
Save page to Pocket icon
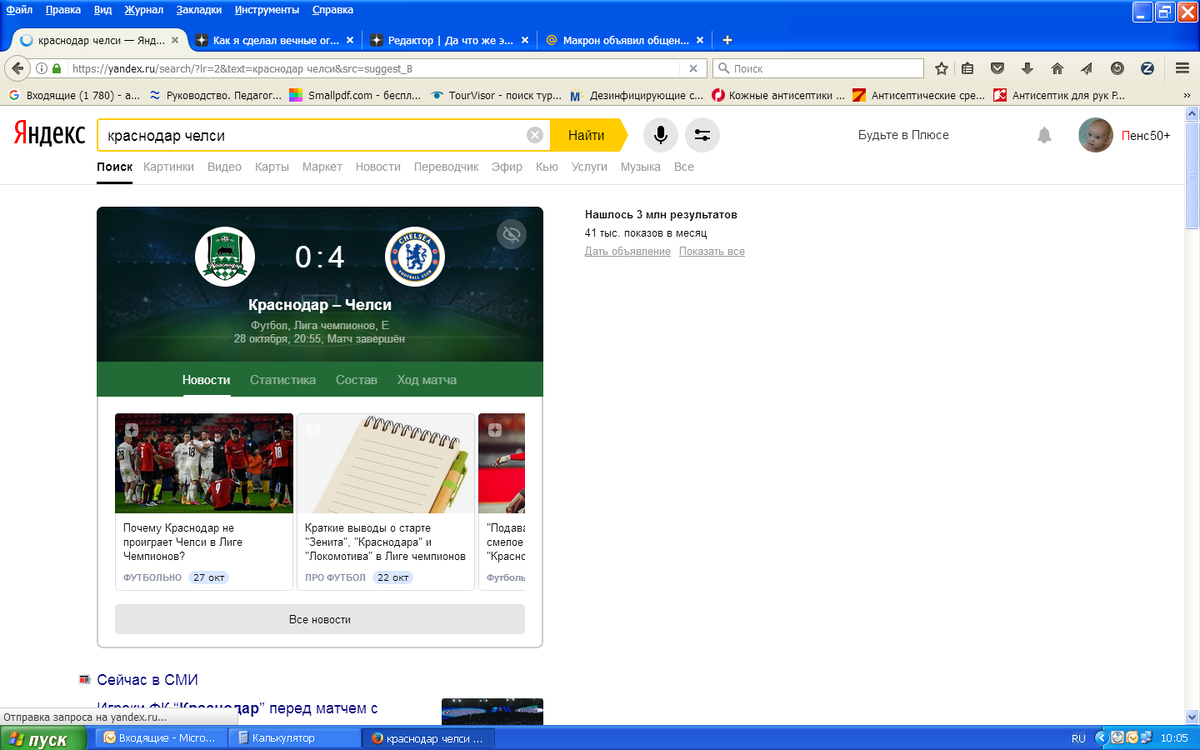(x=997, y=69)
